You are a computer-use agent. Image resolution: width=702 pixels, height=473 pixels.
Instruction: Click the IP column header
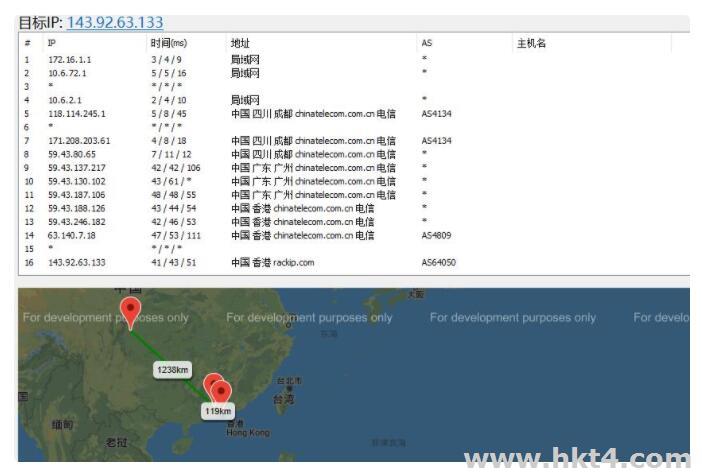51,43
